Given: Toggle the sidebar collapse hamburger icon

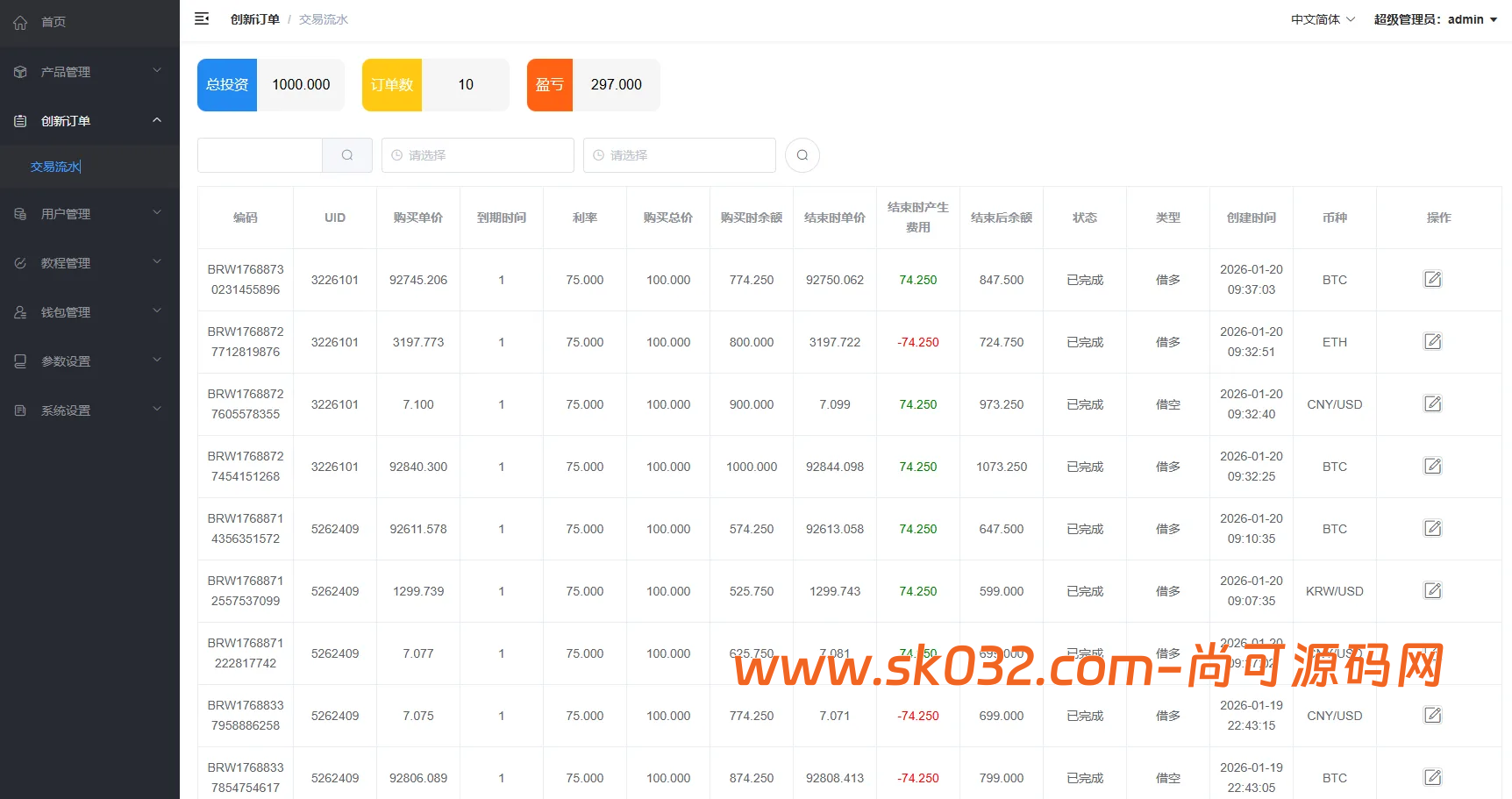Looking at the screenshot, I should [x=202, y=18].
